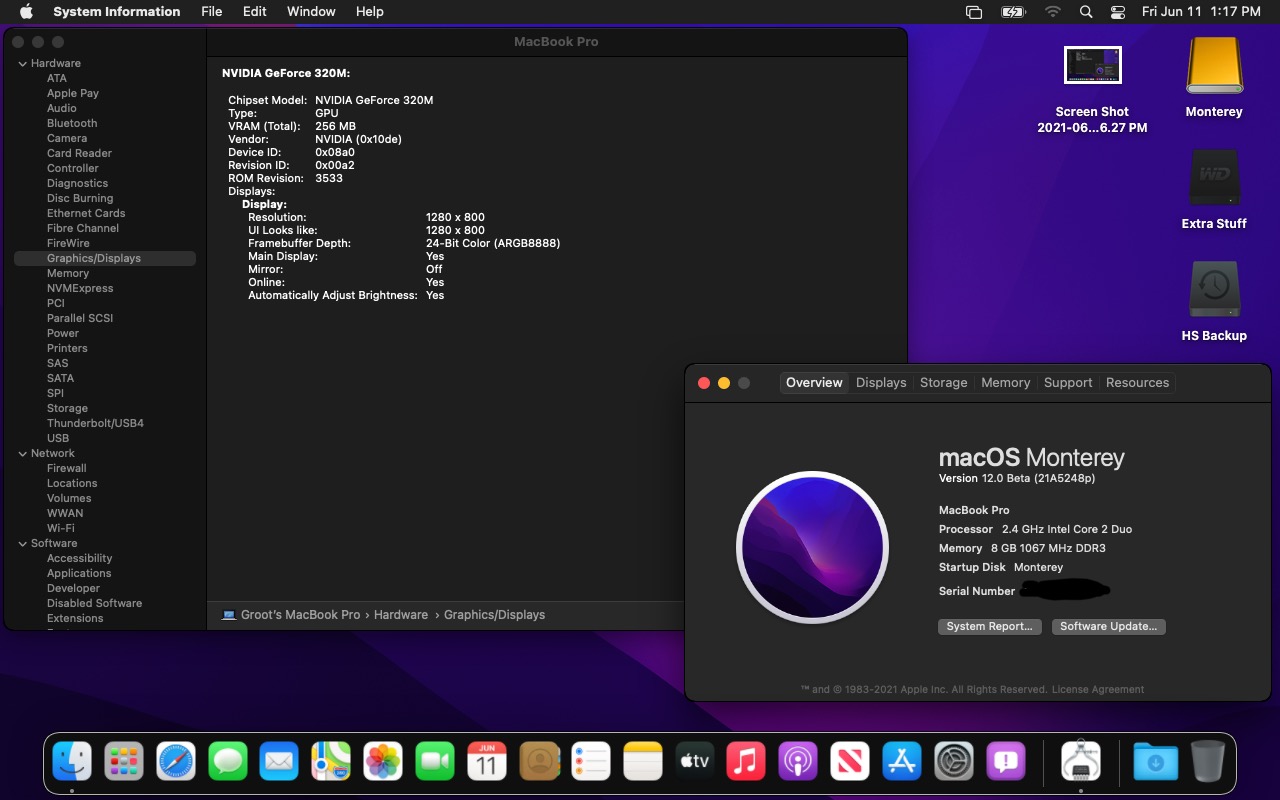1280x800 pixels.
Task: Open Launchpad in the Dock
Action: (x=124, y=762)
